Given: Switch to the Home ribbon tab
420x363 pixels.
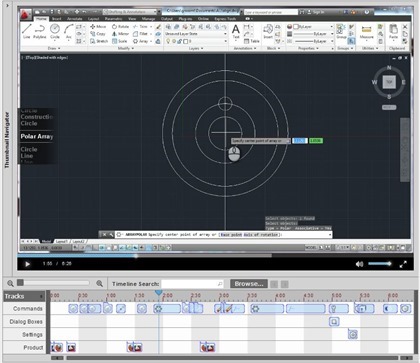Looking at the screenshot, I should point(41,19).
